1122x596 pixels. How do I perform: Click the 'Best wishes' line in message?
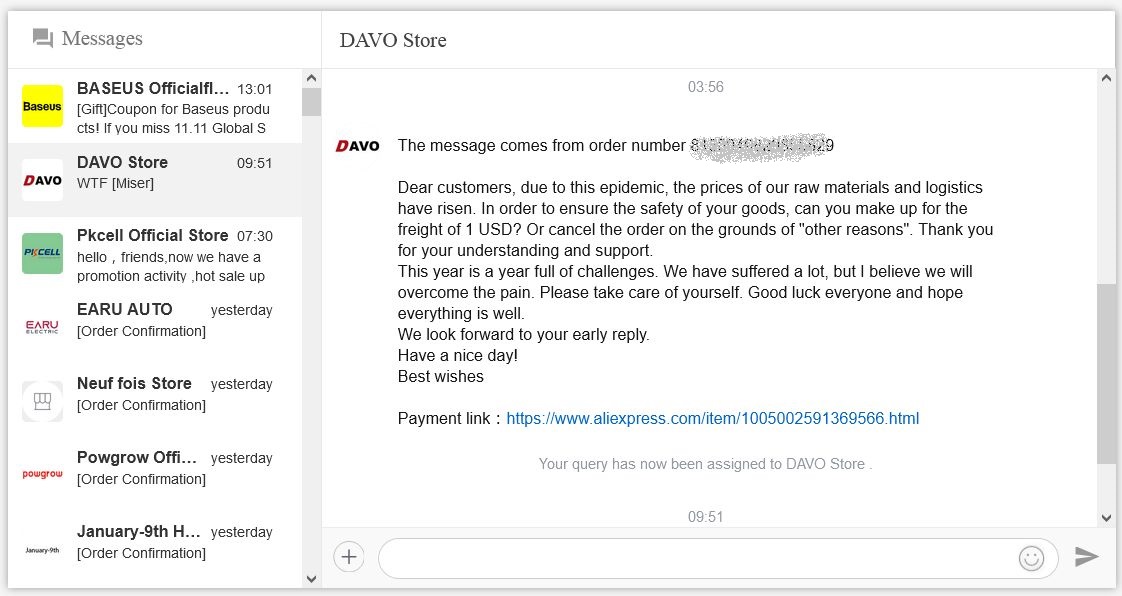(x=441, y=376)
